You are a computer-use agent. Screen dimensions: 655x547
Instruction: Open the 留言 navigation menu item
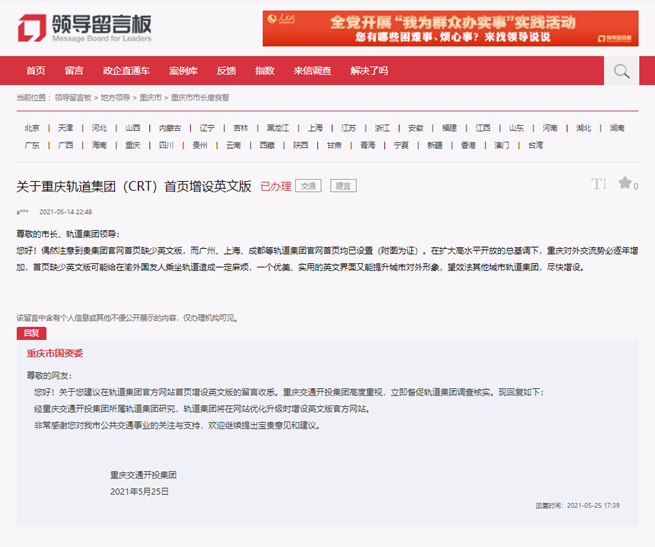pyautogui.click(x=74, y=71)
